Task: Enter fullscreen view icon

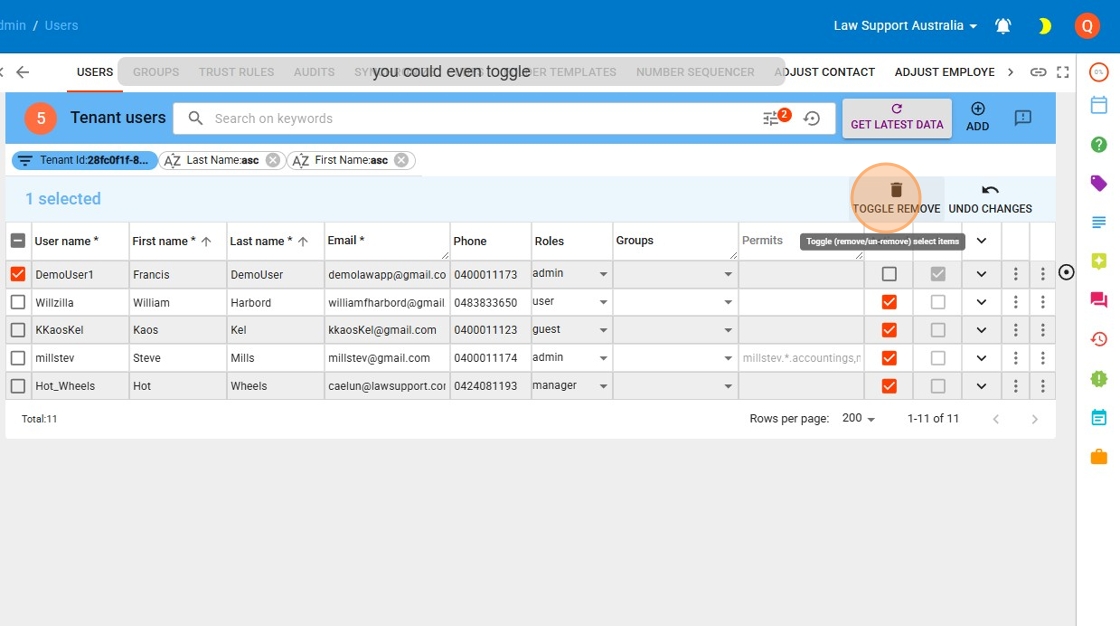Action: click(x=1063, y=72)
